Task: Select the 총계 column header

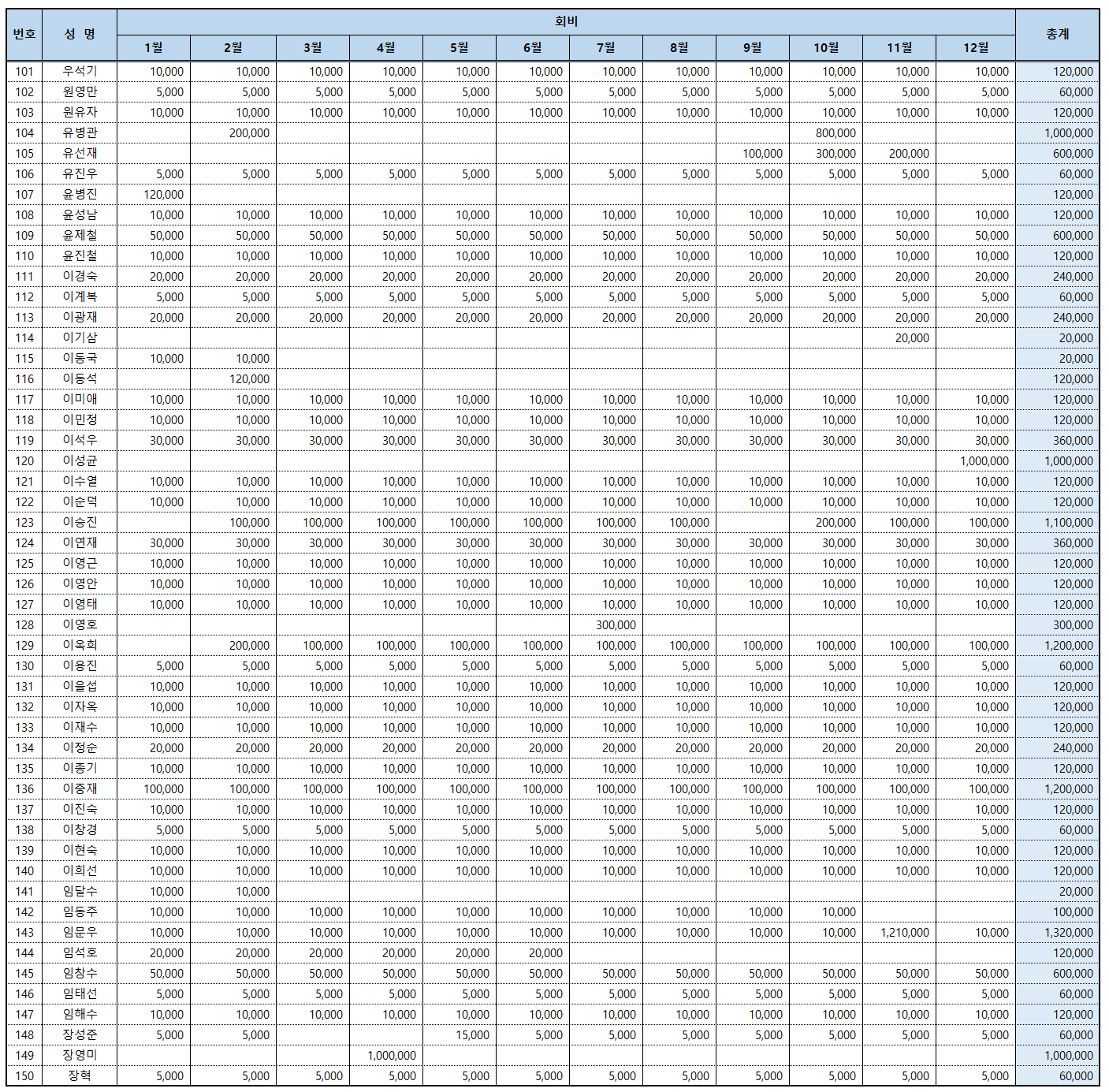Action: pos(1057,34)
